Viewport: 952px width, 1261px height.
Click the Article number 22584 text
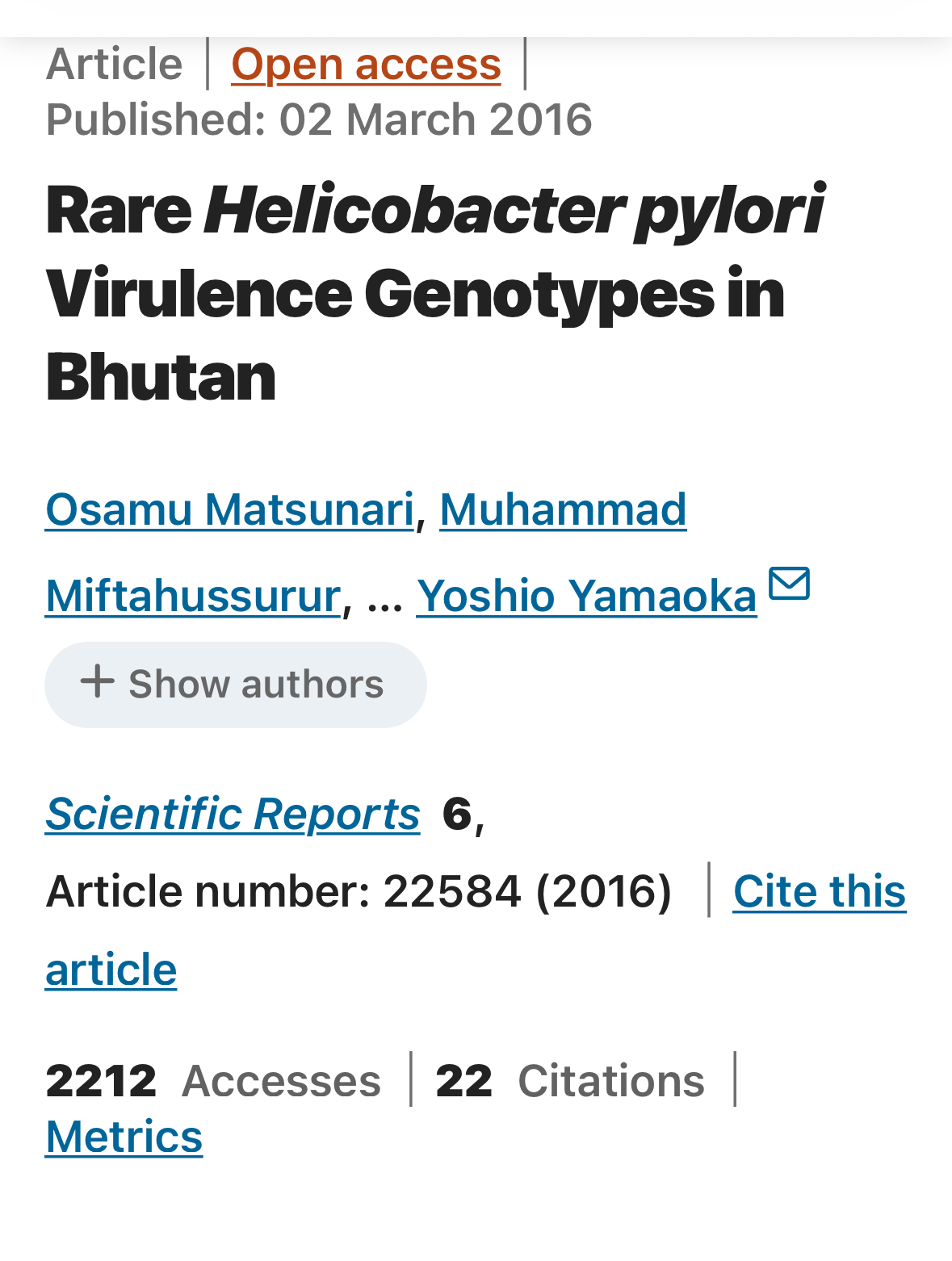[359, 892]
